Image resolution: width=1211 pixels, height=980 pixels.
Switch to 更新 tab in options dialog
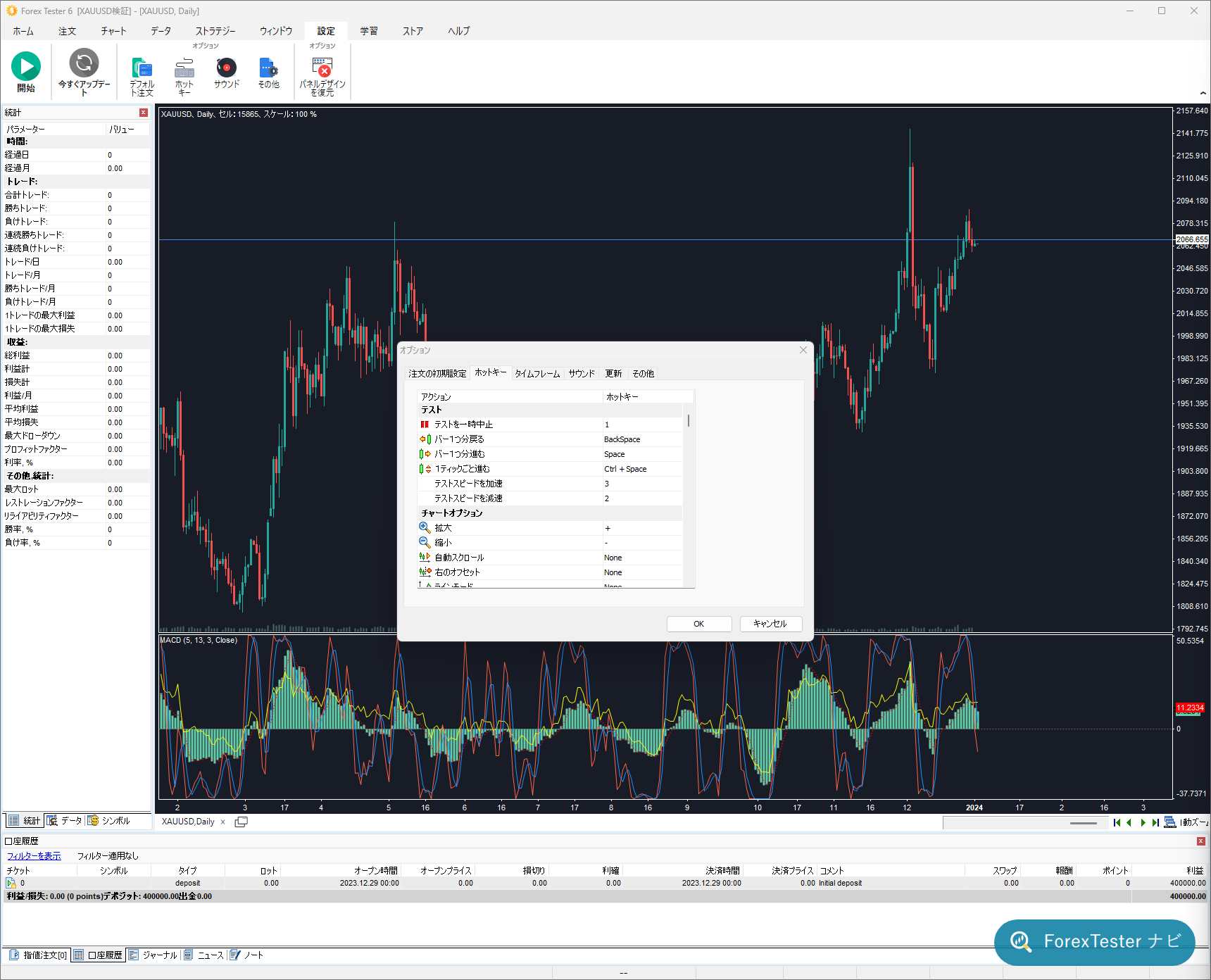point(613,374)
